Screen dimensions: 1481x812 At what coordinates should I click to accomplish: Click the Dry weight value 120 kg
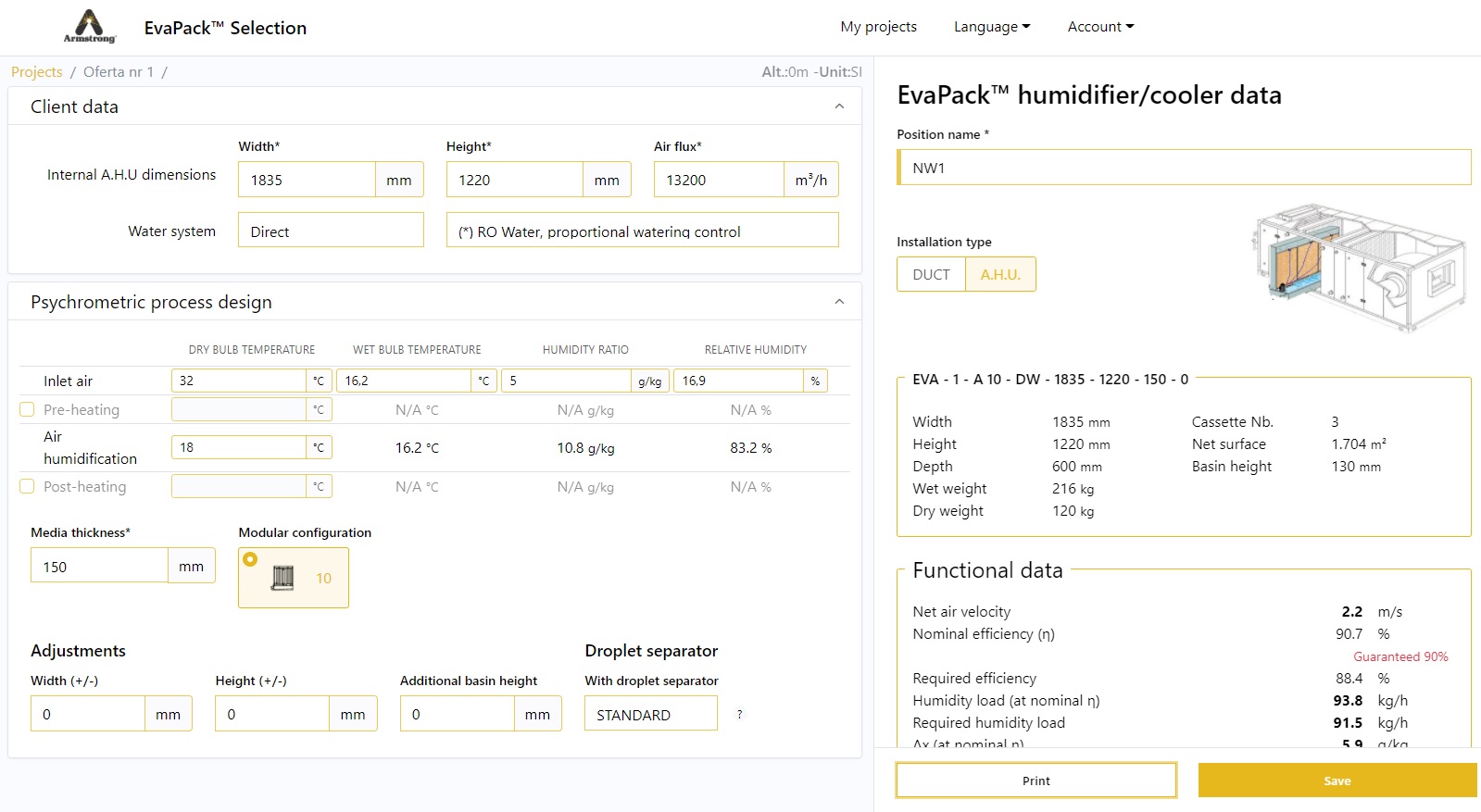click(1073, 511)
